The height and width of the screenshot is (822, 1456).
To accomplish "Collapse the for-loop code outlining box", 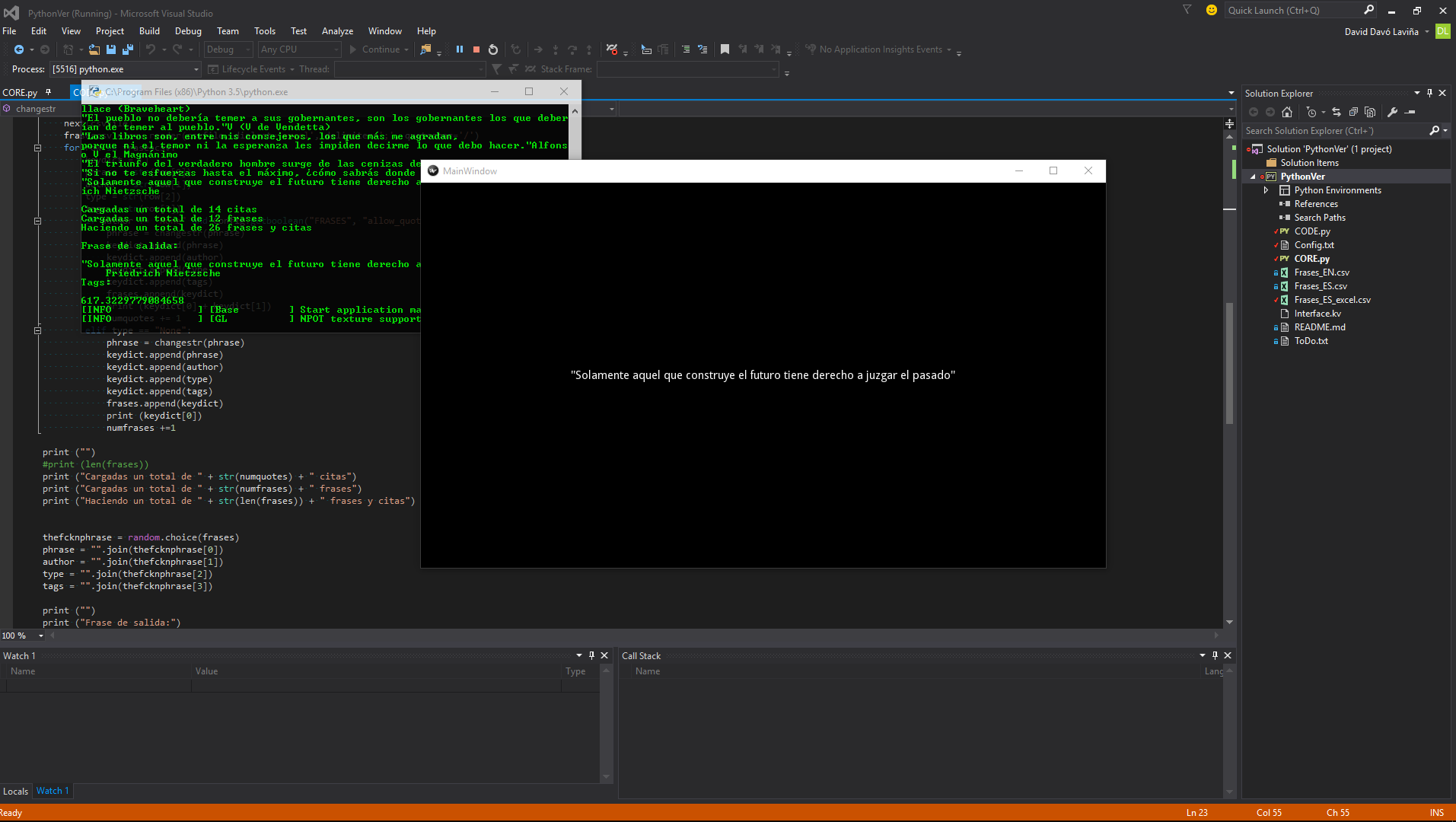I will (x=37, y=148).
